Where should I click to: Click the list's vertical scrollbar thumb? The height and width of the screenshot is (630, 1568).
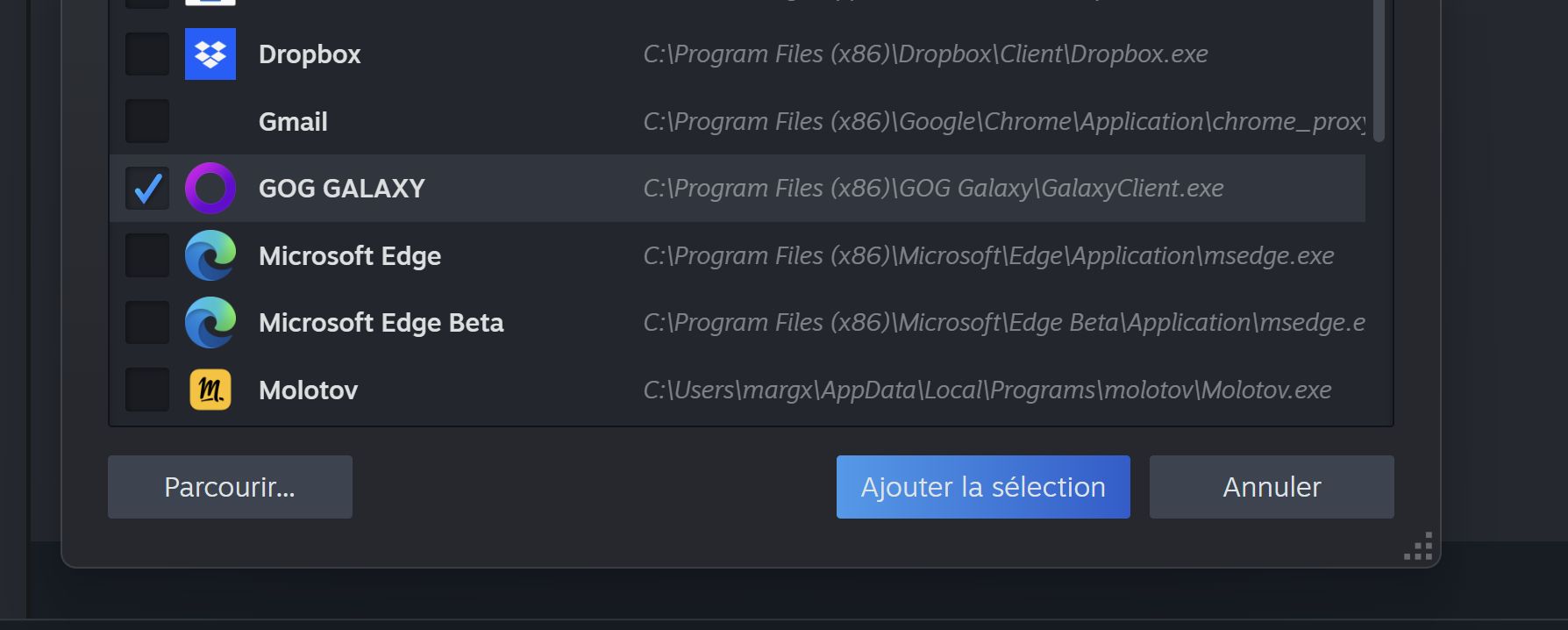tap(1379, 70)
